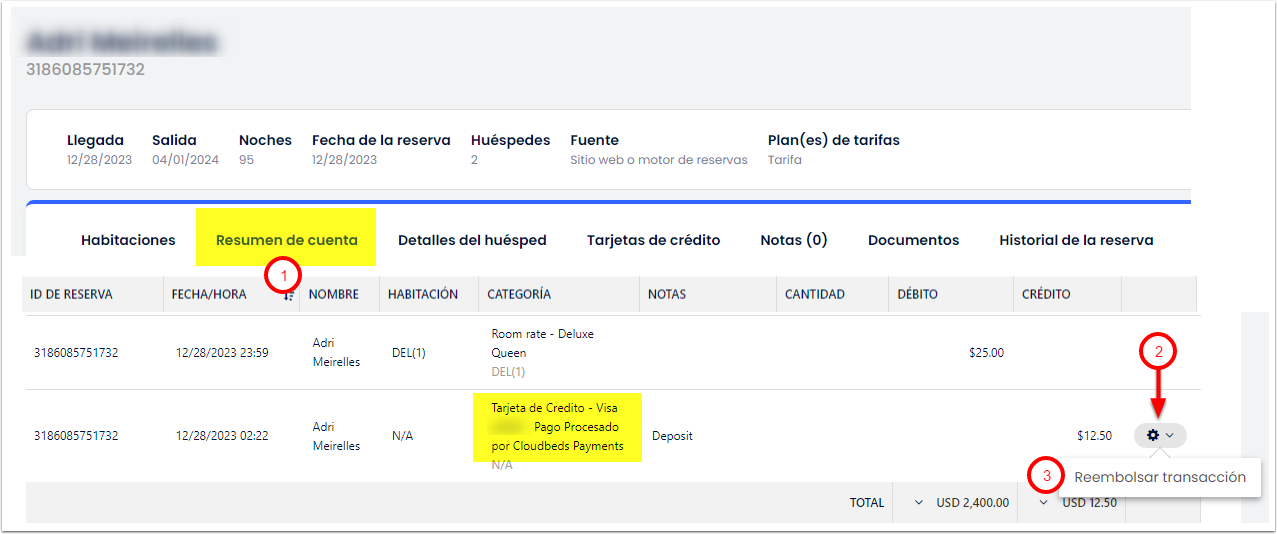1277x534 pixels.
Task: Select the Room rate - Deluxe Queen entry
Action: click(x=542, y=343)
